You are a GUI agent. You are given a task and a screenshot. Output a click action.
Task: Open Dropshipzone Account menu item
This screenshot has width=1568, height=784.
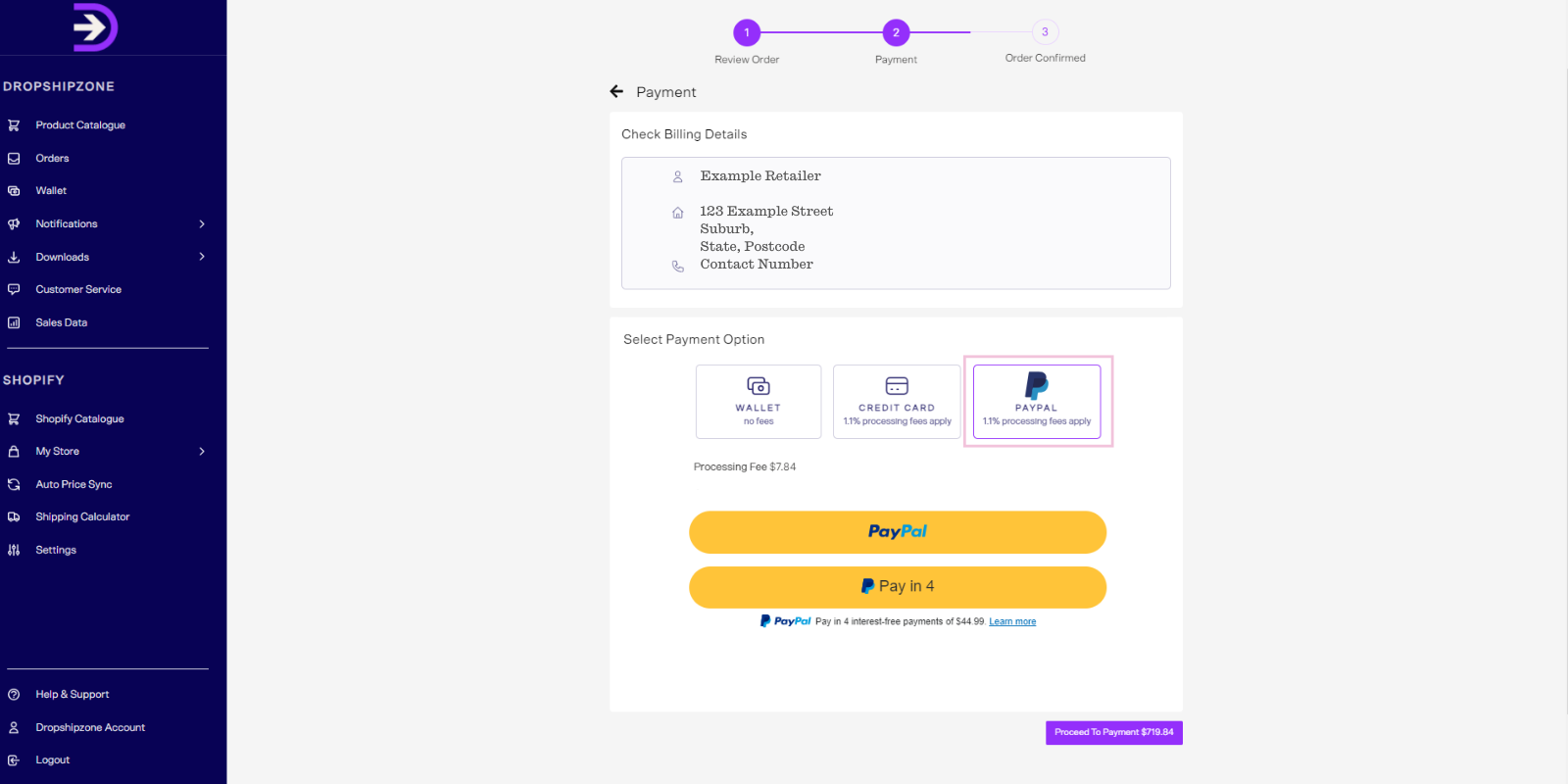point(90,727)
